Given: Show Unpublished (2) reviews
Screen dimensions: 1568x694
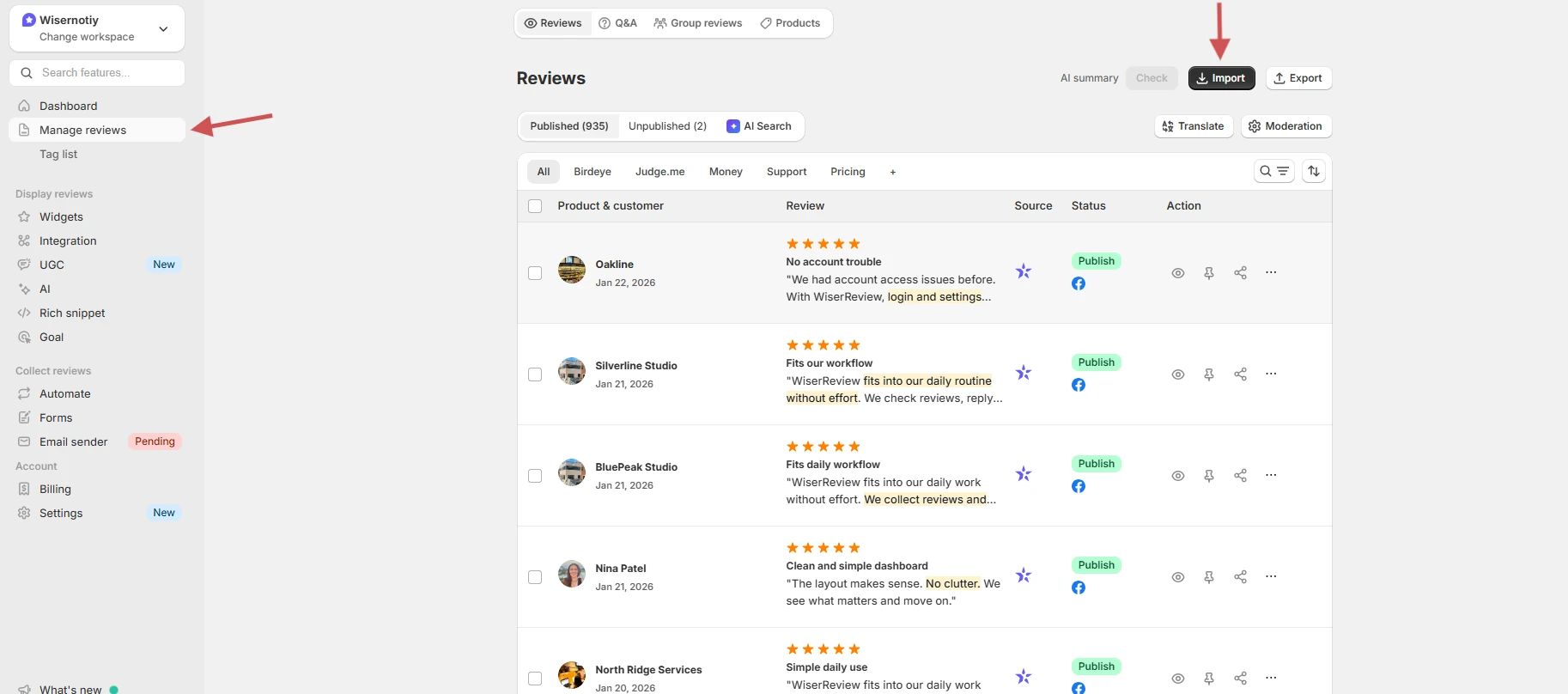Looking at the screenshot, I should (667, 126).
